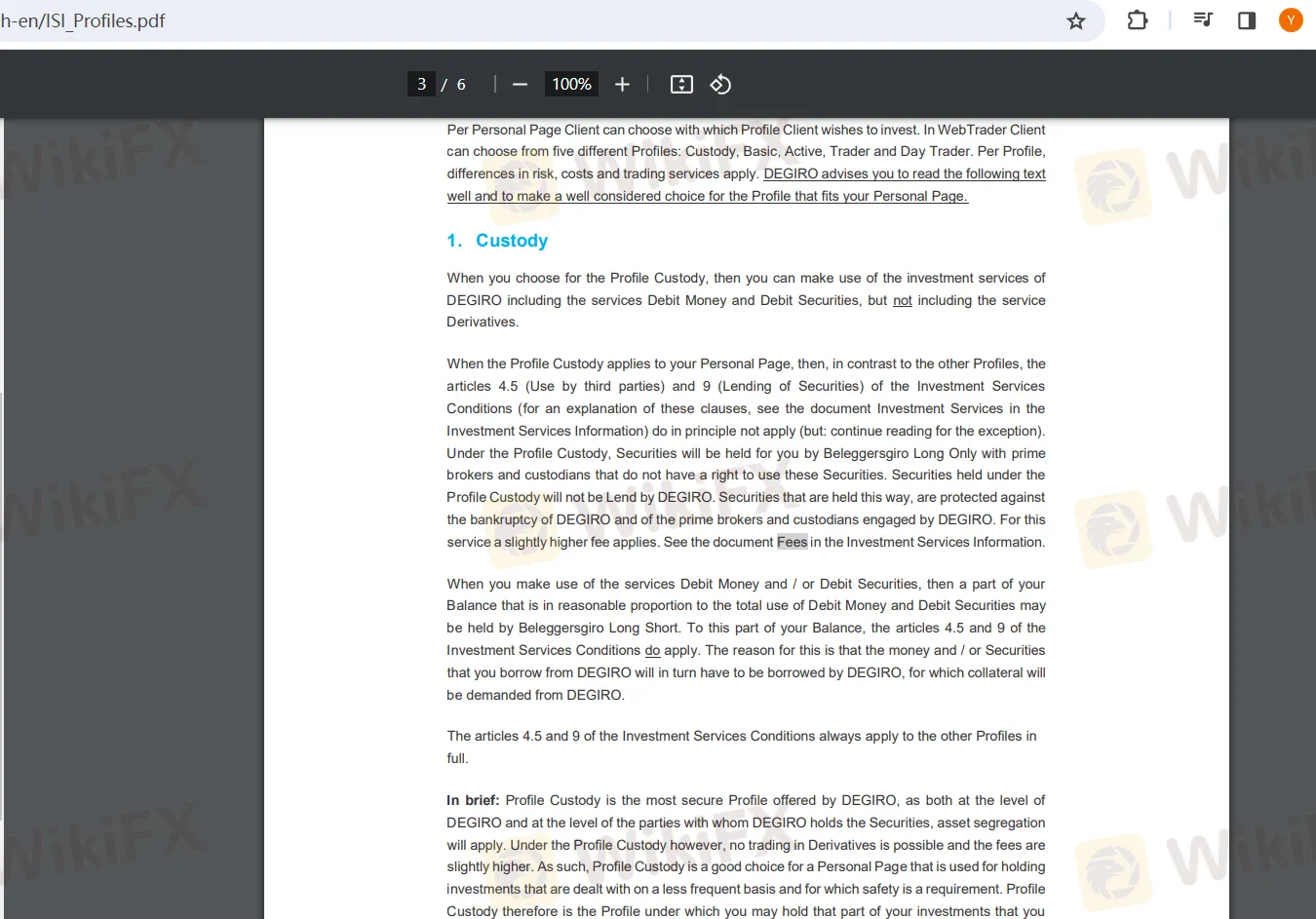The width and height of the screenshot is (1316, 919).
Task: Click the URL text ending ISI_Profiles.pdf
Action: click(x=83, y=20)
